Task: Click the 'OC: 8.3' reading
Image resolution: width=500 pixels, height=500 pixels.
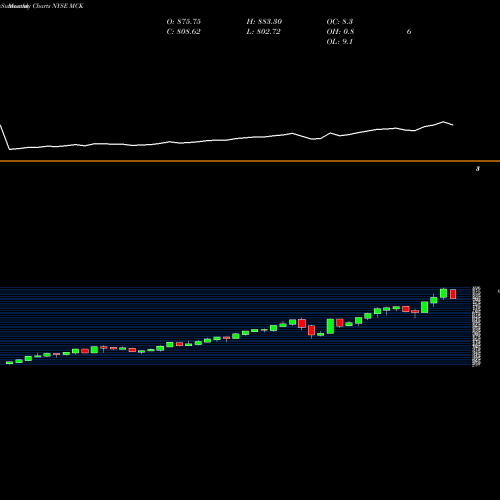Action: coord(340,22)
